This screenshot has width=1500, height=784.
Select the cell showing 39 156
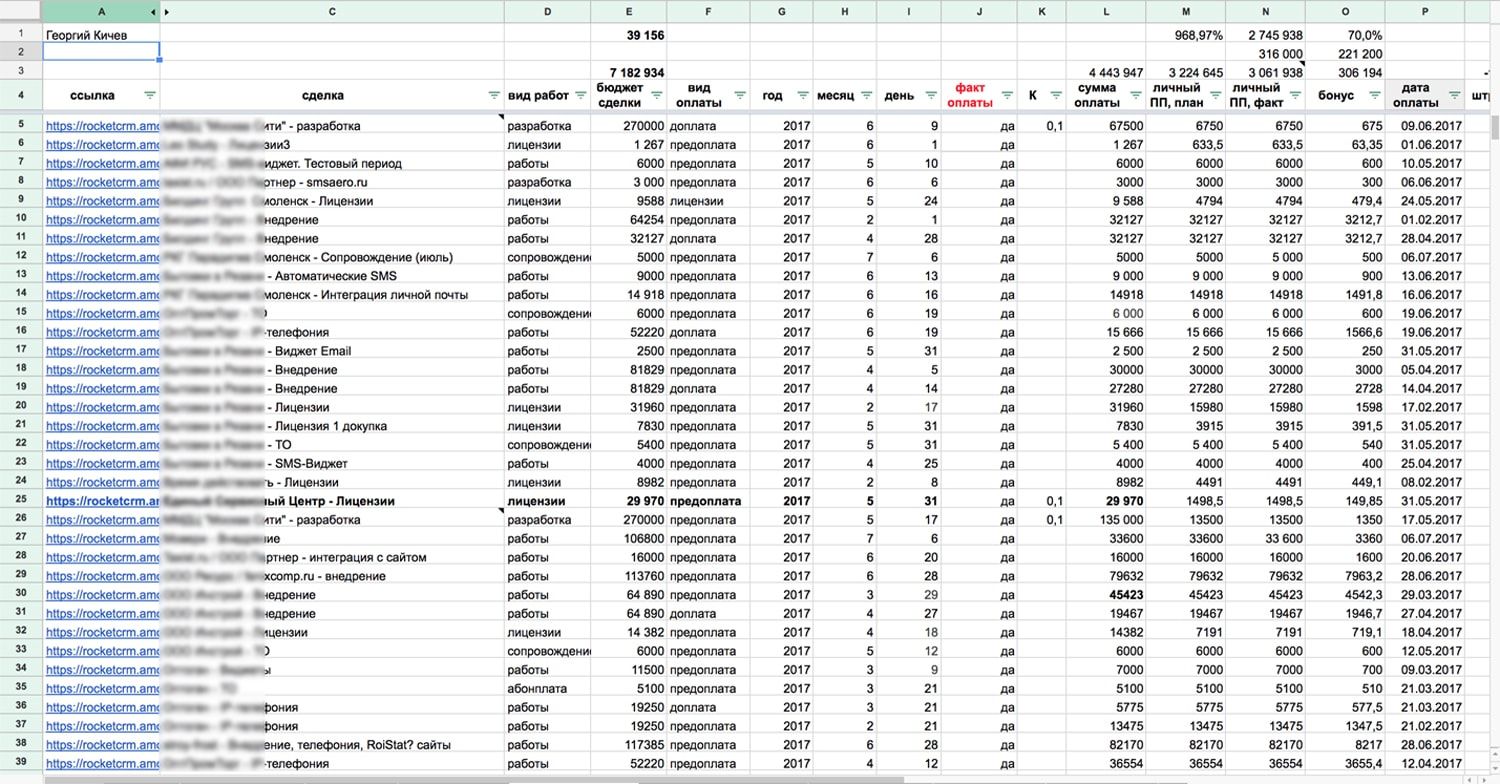tap(628, 34)
